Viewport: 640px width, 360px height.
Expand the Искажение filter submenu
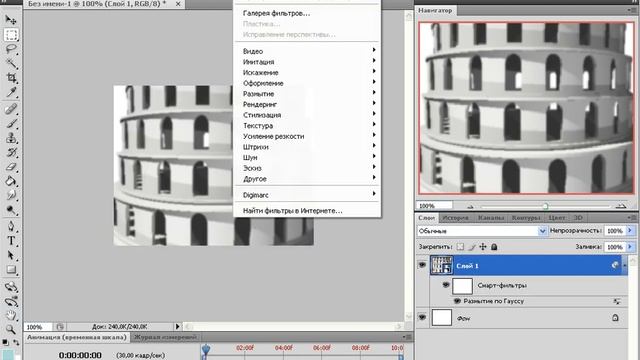307,72
